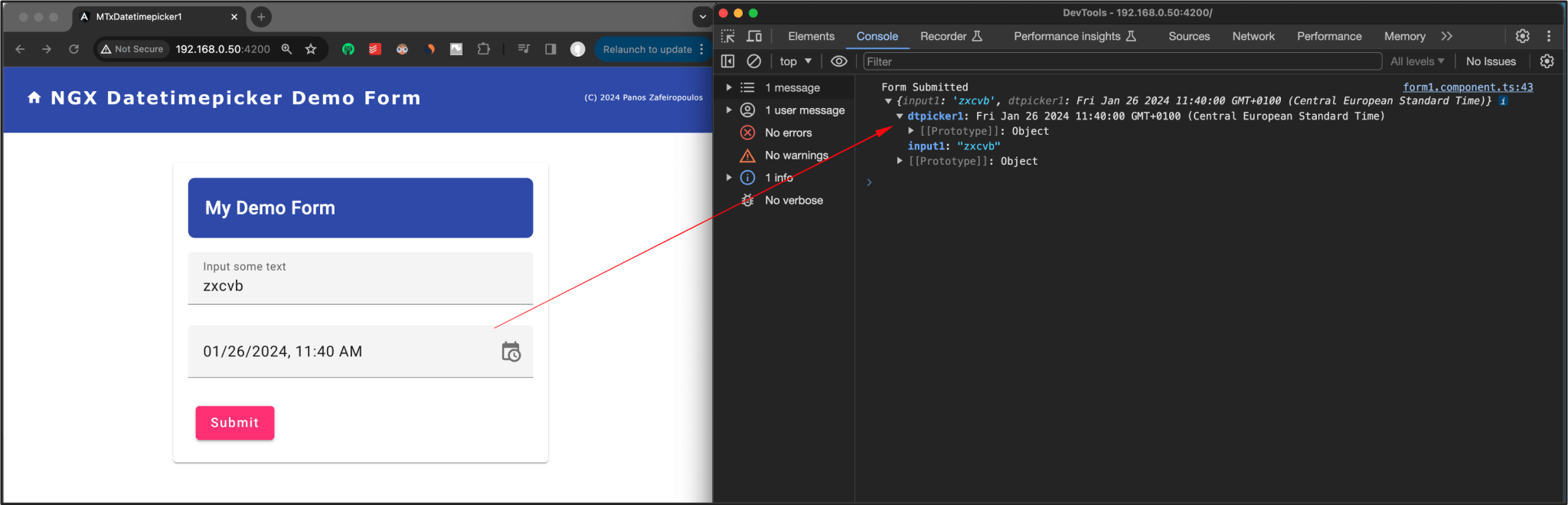Reload the page in browser
Image resolution: width=1568 pixels, height=505 pixels.
tap(73, 49)
